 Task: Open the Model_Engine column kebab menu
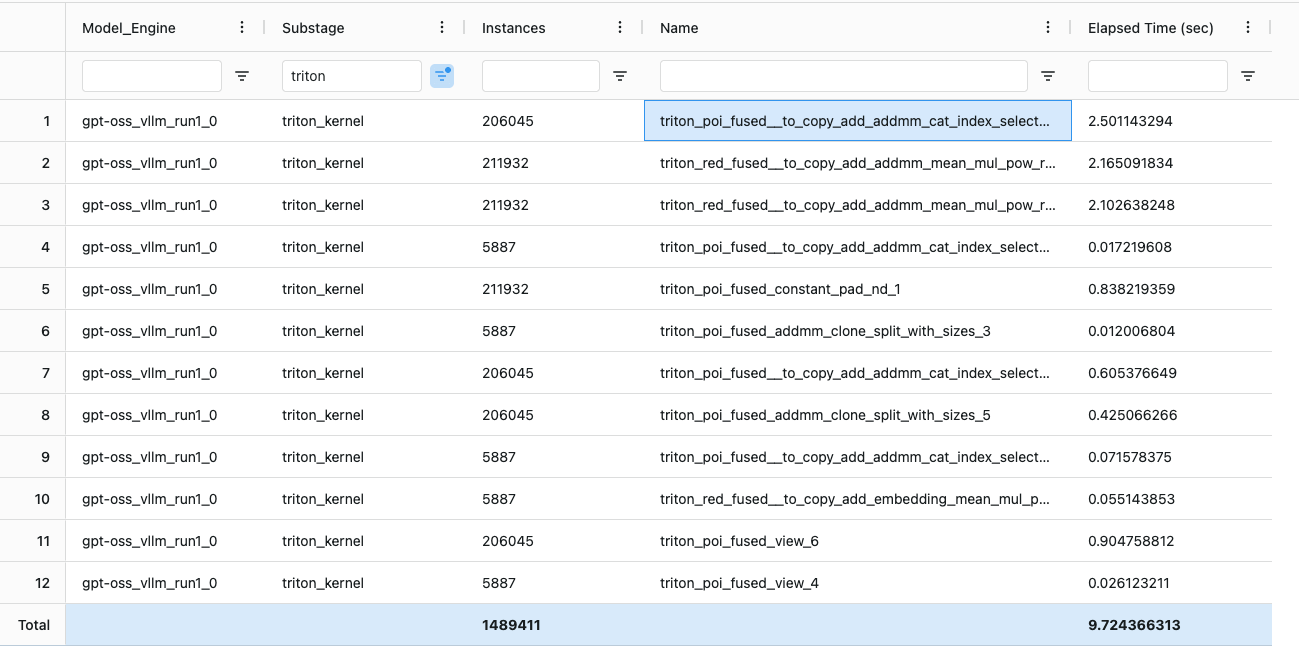point(241,27)
